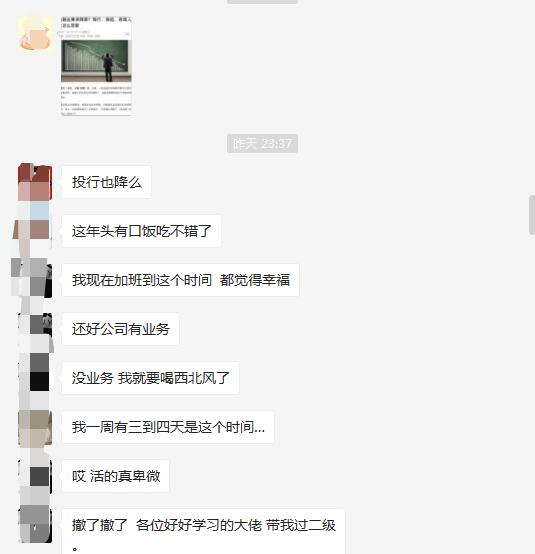535x554 pixels.
Task: Open the avatar next to 撤了撤了 message
Action: pyautogui.click(x=35, y=526)
